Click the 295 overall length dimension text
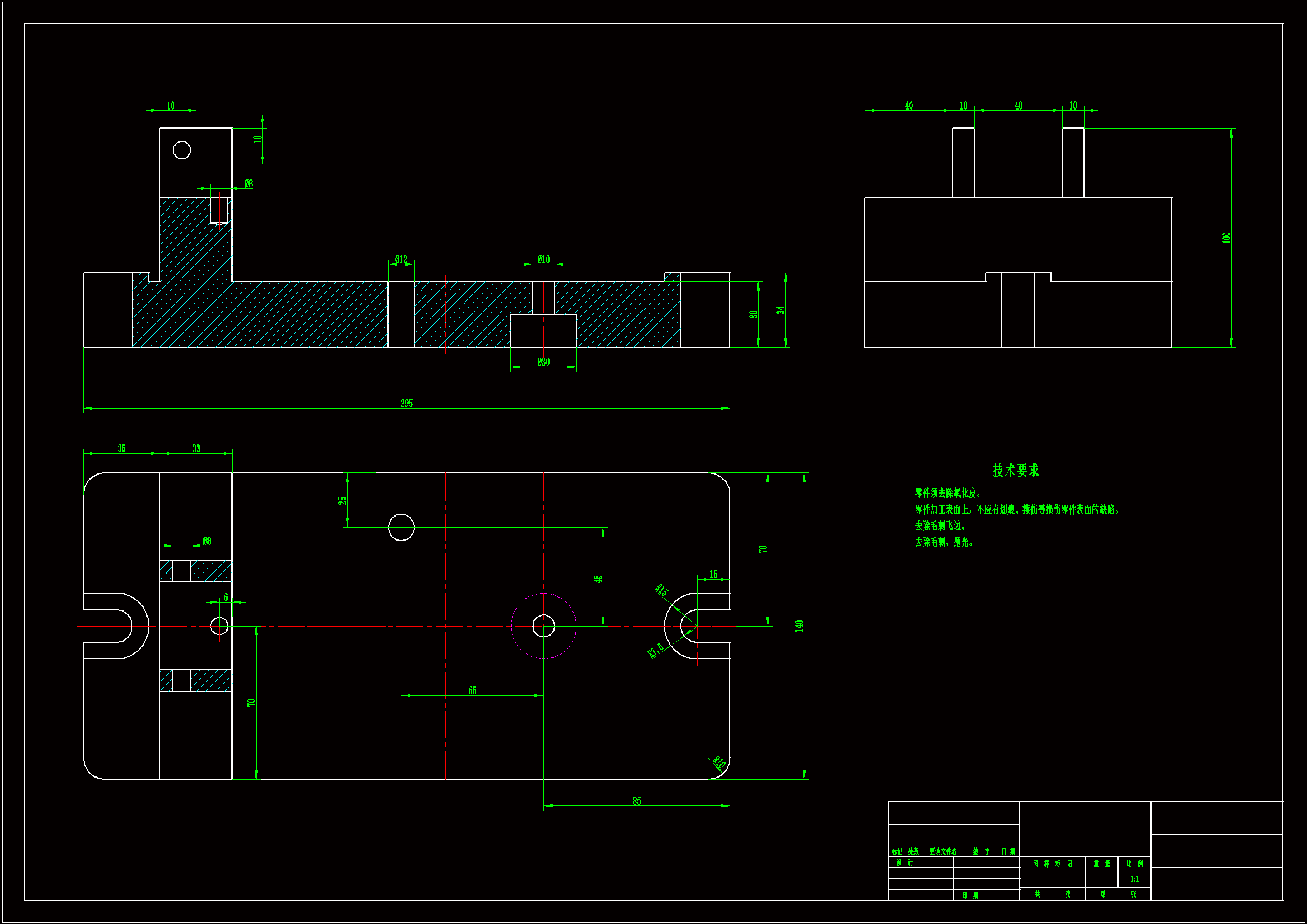 point(406,403)
